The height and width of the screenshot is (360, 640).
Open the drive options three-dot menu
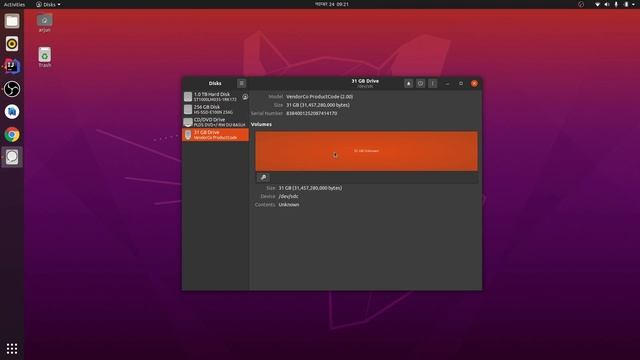[x=433, y=83]
